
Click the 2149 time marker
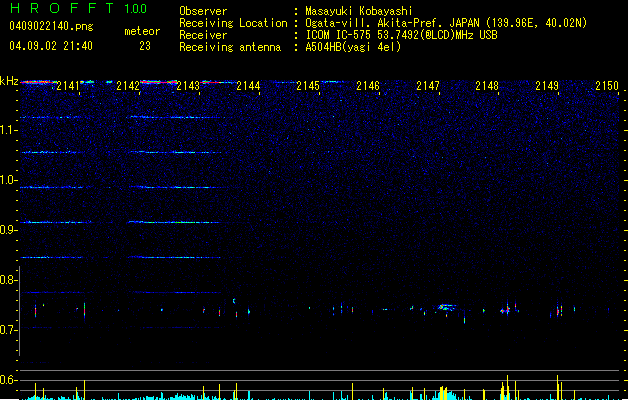(x=547, y=86)
